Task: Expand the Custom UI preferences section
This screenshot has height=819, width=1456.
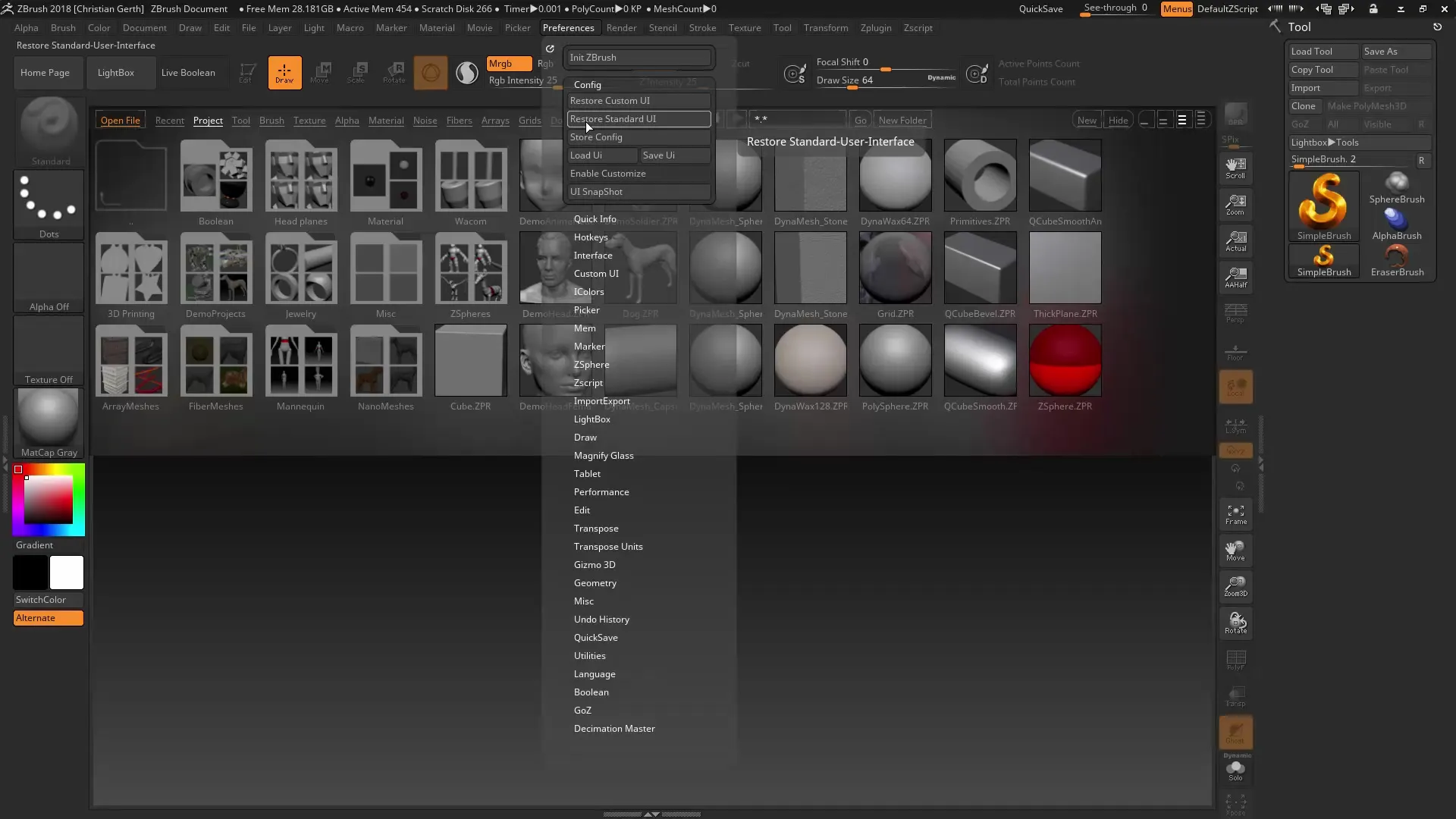Action: pos(596,274)
